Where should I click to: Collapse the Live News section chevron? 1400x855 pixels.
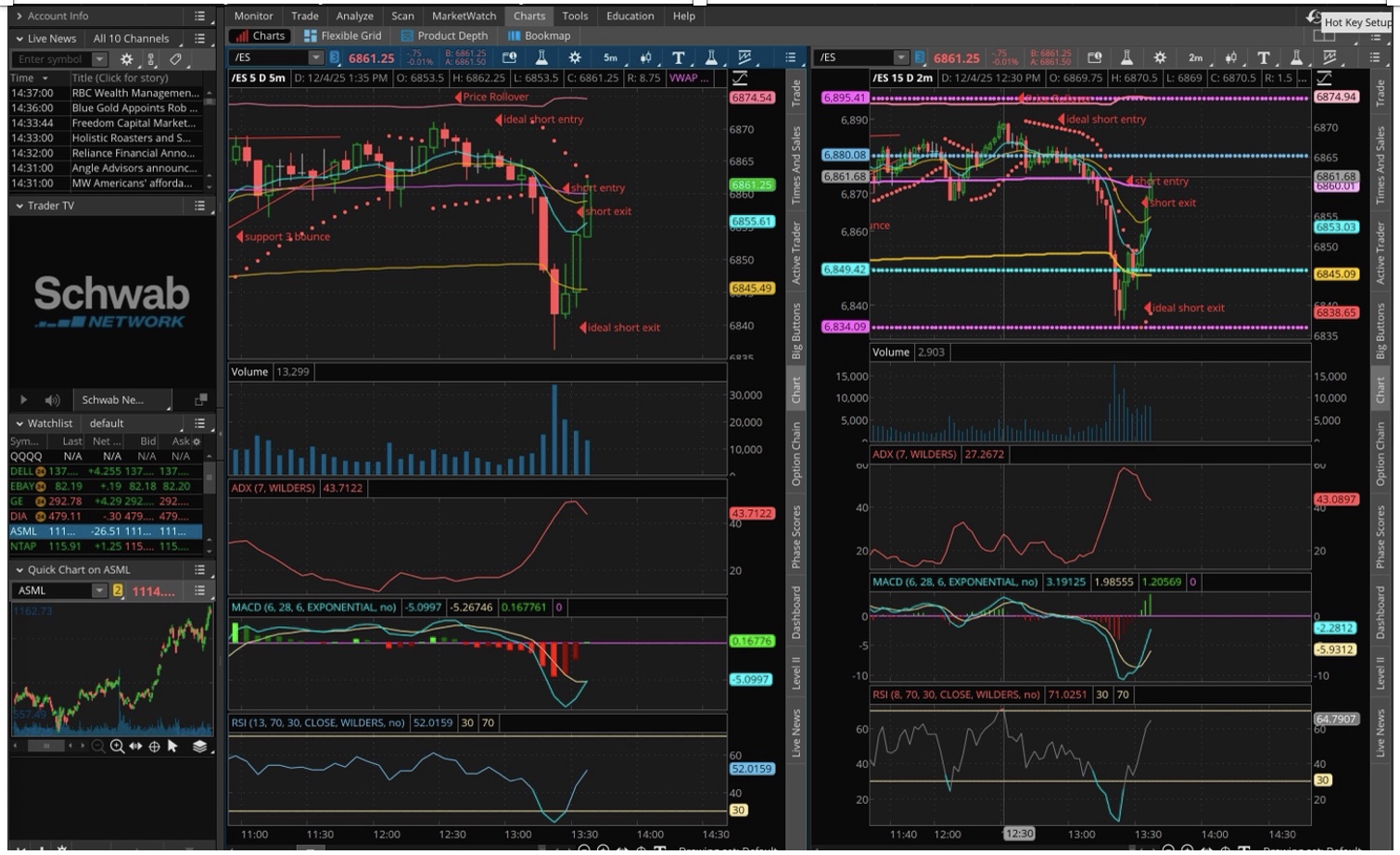pyautogui.click(x=19, y=39)
